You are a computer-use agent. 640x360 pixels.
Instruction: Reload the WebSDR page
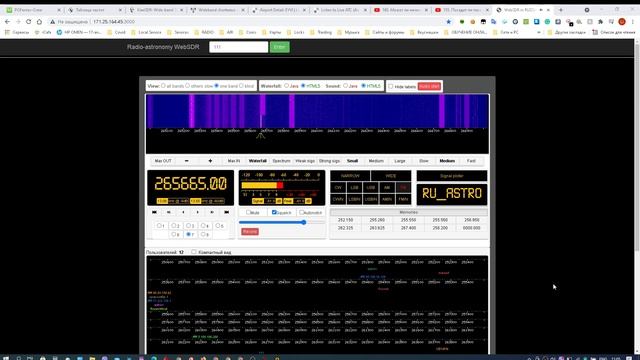(x=28, y=22)
